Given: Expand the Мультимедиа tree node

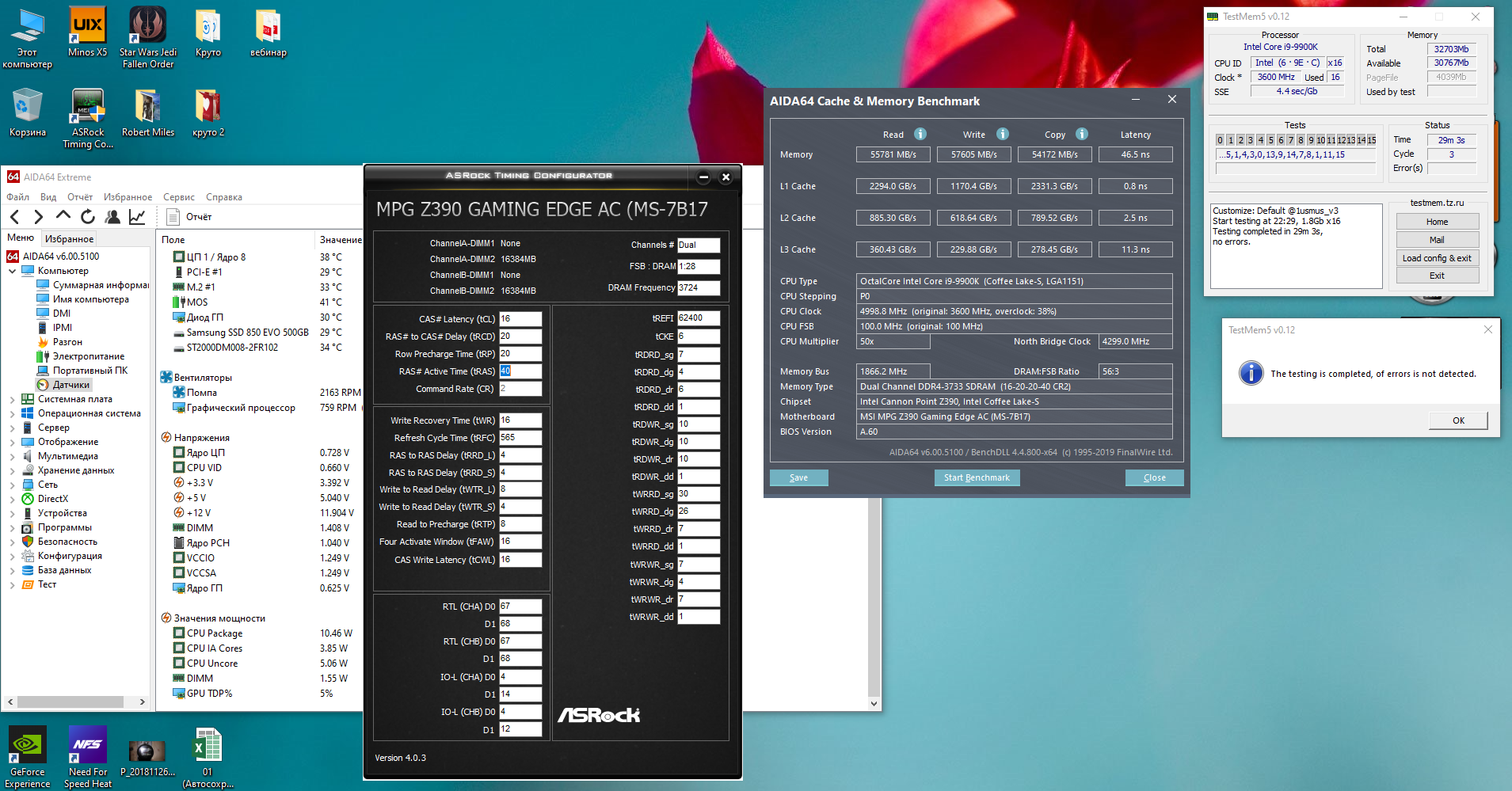Looking at the screenshot, I should [x=13, y=456].
